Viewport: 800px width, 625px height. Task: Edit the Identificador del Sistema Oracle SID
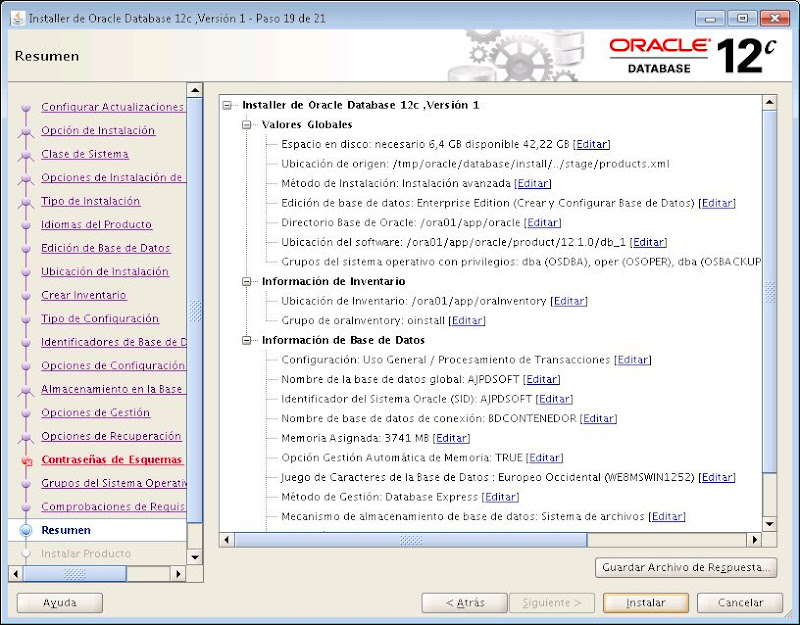[554, 399]
